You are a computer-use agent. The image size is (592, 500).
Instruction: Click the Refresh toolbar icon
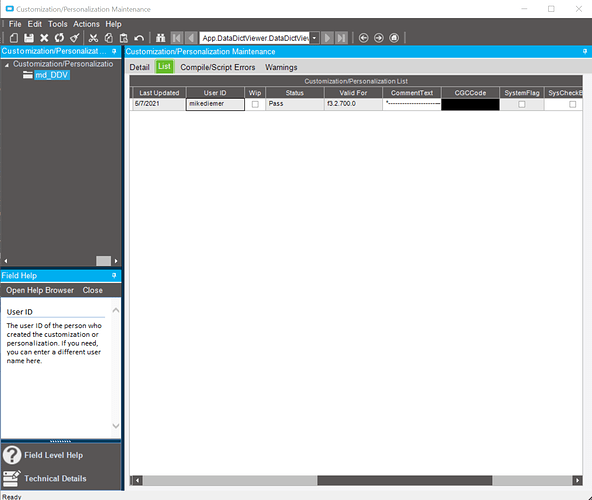pyautogui.click(x=59, y=38)
